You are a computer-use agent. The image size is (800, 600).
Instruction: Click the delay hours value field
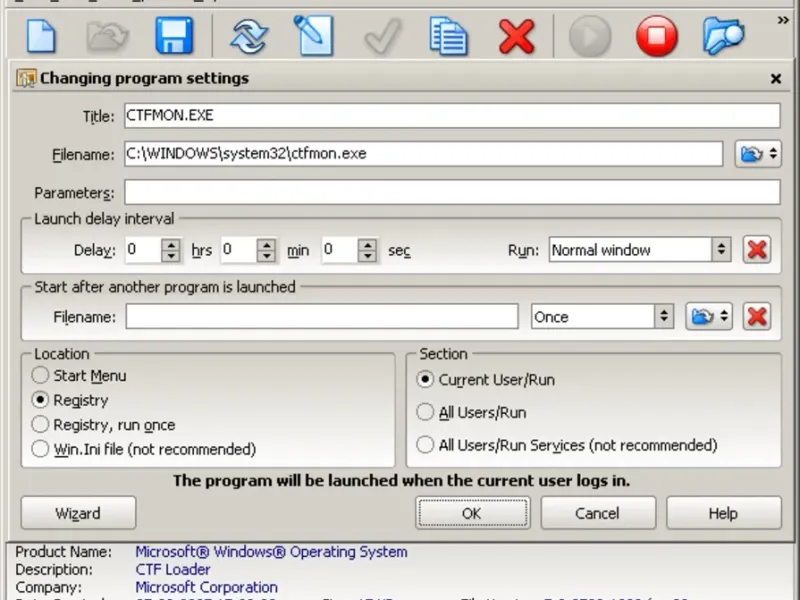pos(143,250)
